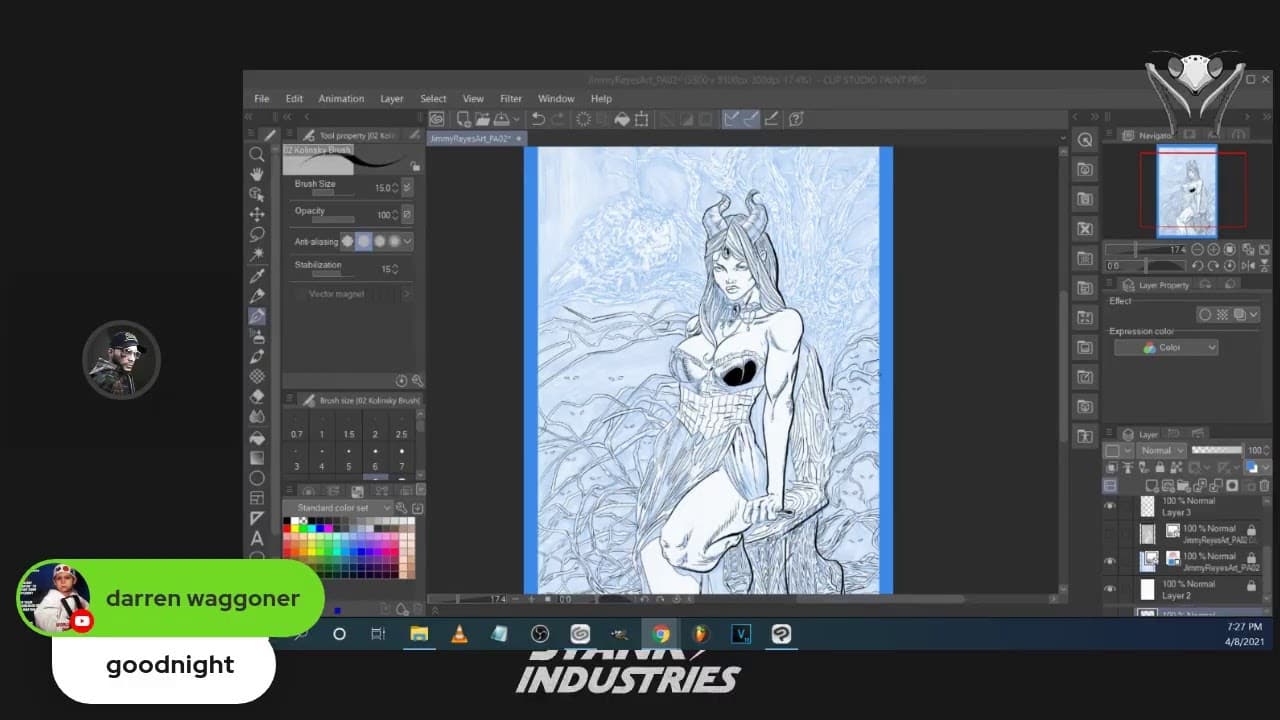Screen dimensions: 1280x720
Task: Open the Expression color dropdown
Action: (x=1166, y=347)
